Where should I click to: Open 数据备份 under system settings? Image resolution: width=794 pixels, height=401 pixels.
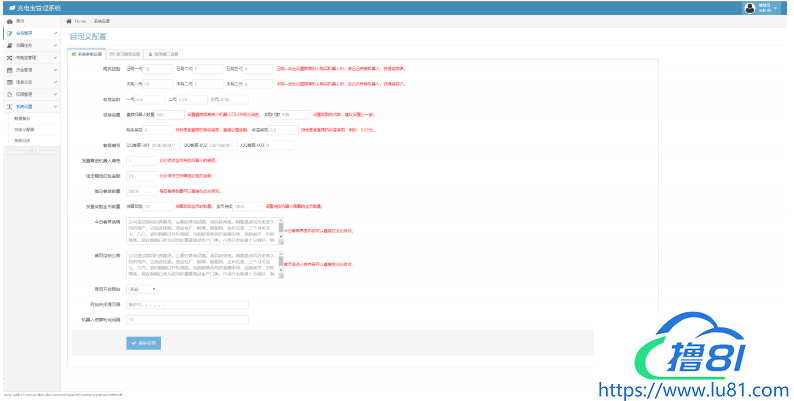(x=24, y=117)
